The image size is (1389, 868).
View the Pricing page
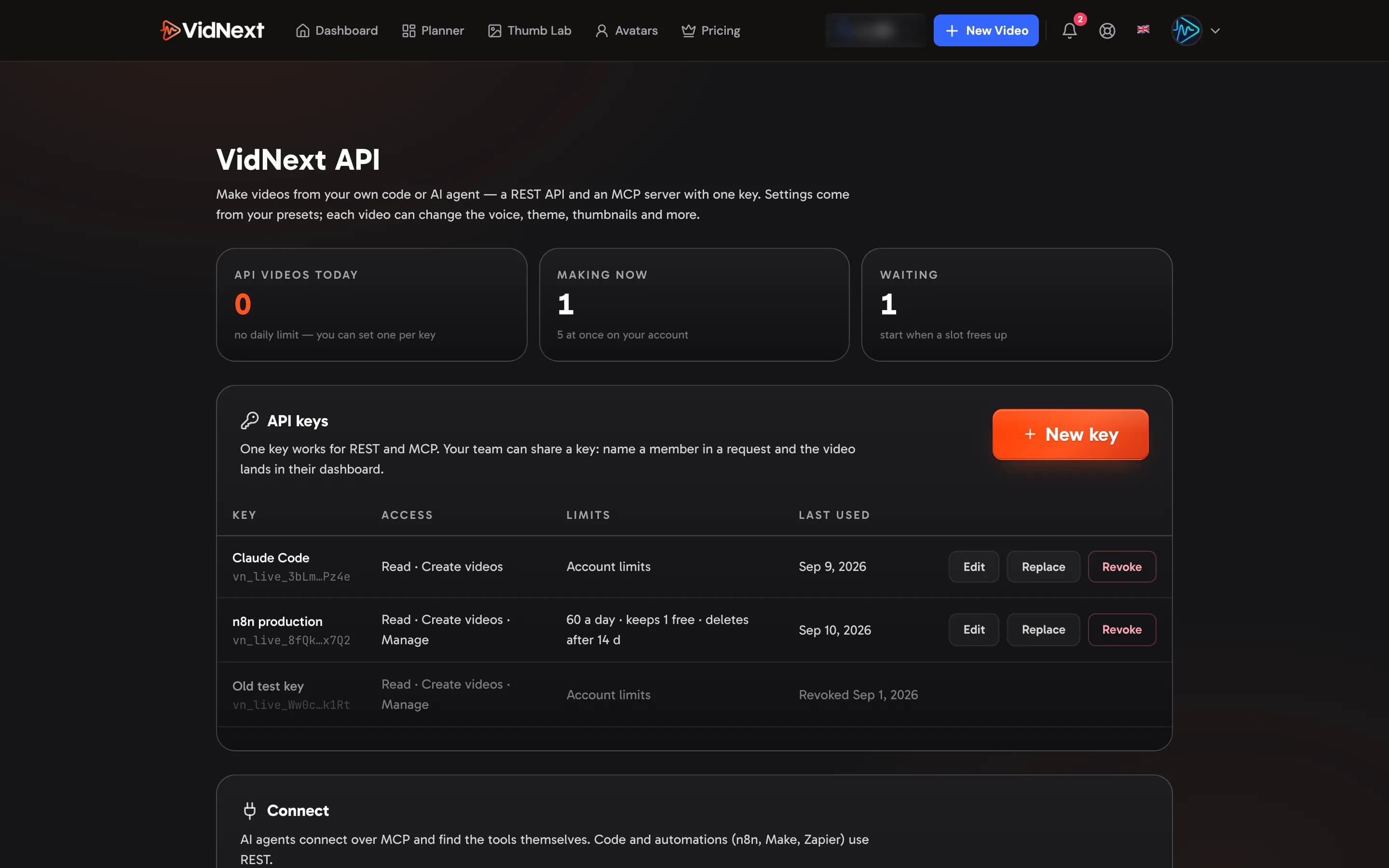[710, 30]
